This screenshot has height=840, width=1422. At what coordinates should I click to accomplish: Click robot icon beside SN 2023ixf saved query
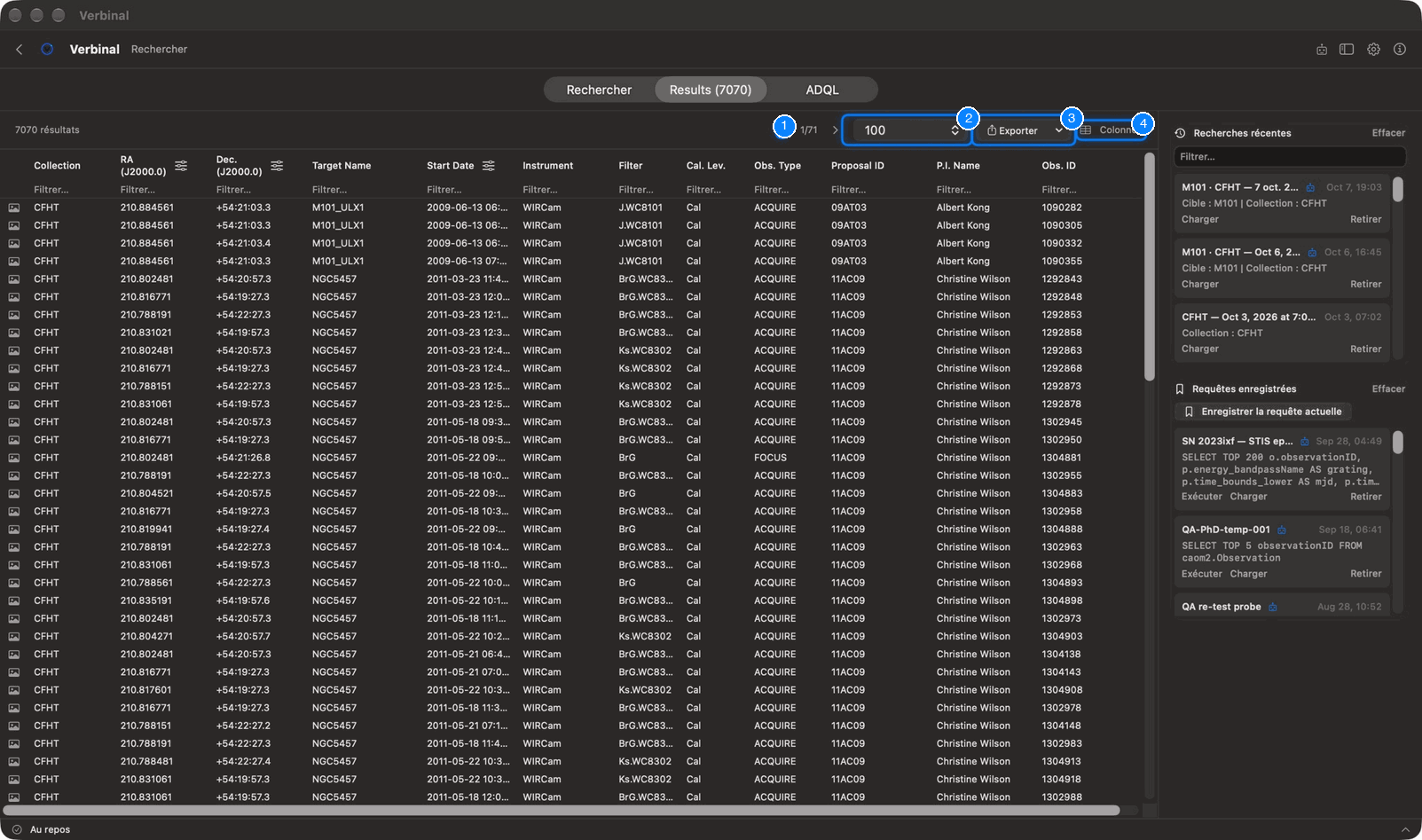1305,442
